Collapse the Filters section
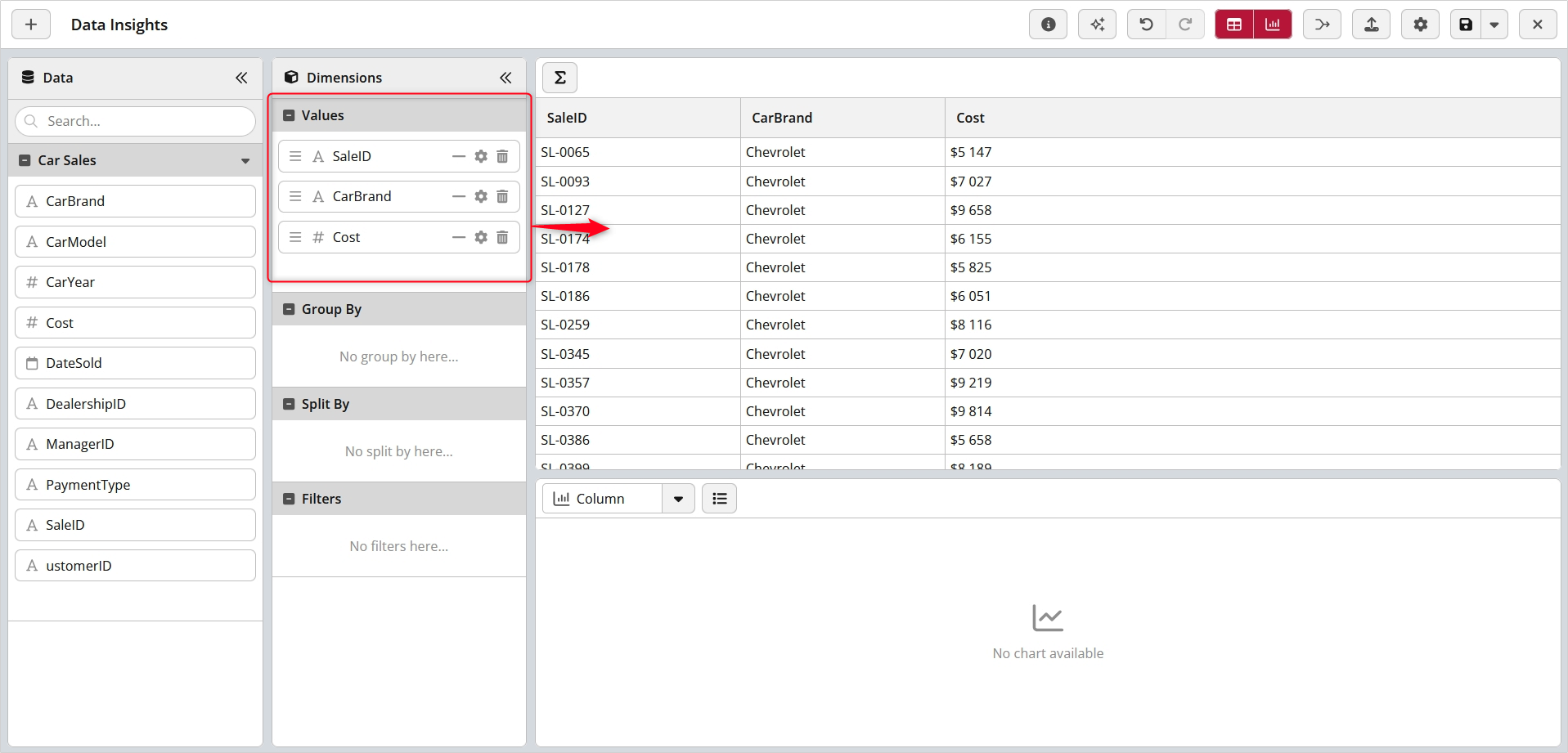 289,499
